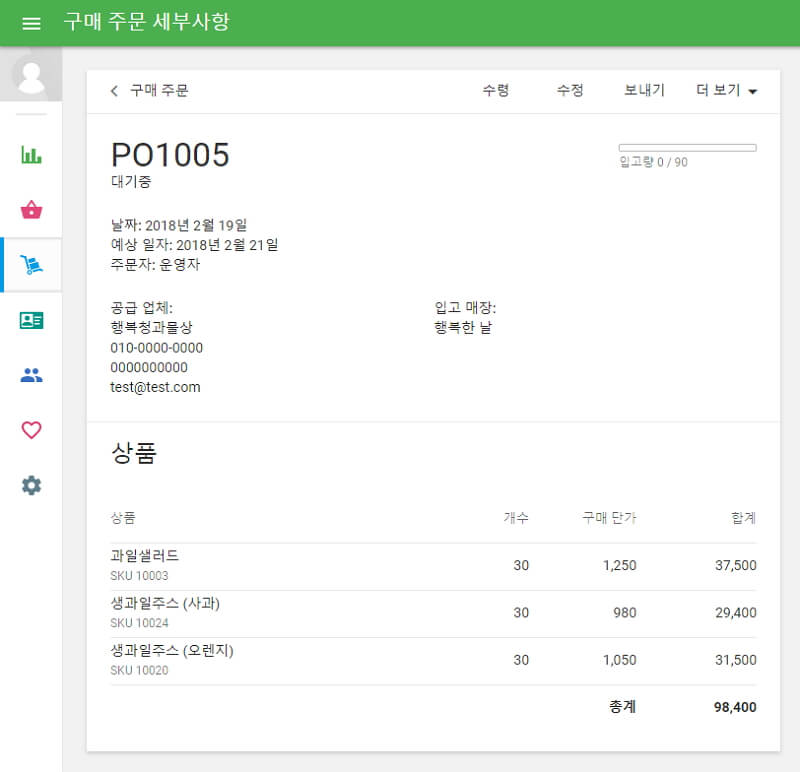Select the favorites heart icon

[31, 430]
